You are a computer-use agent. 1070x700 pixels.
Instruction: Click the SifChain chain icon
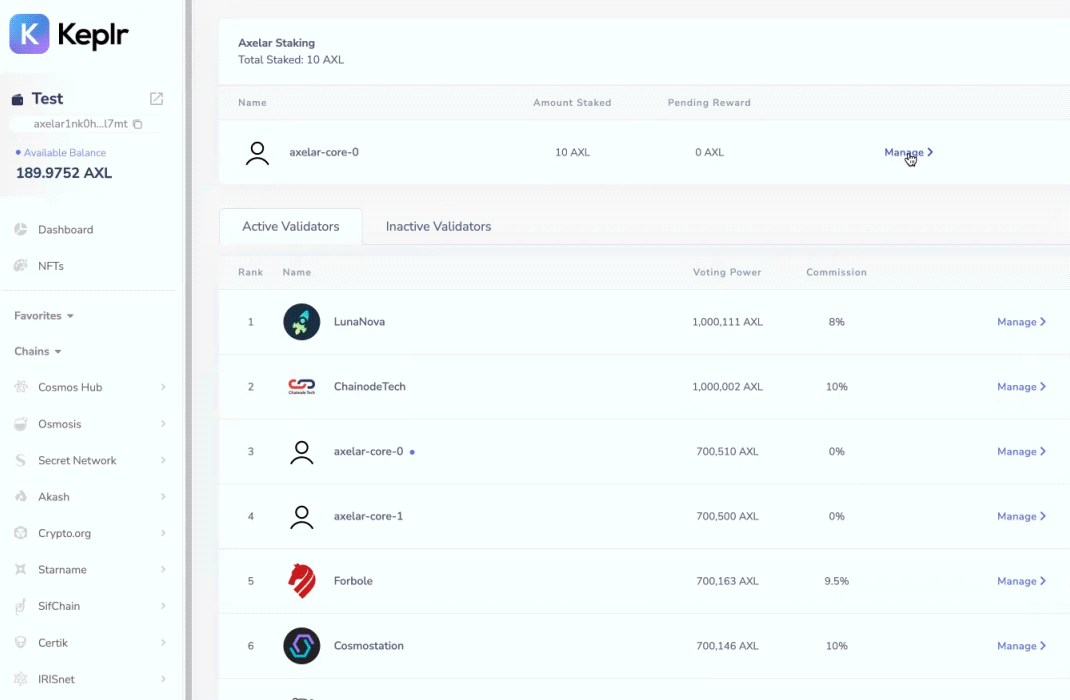point(20,606)
